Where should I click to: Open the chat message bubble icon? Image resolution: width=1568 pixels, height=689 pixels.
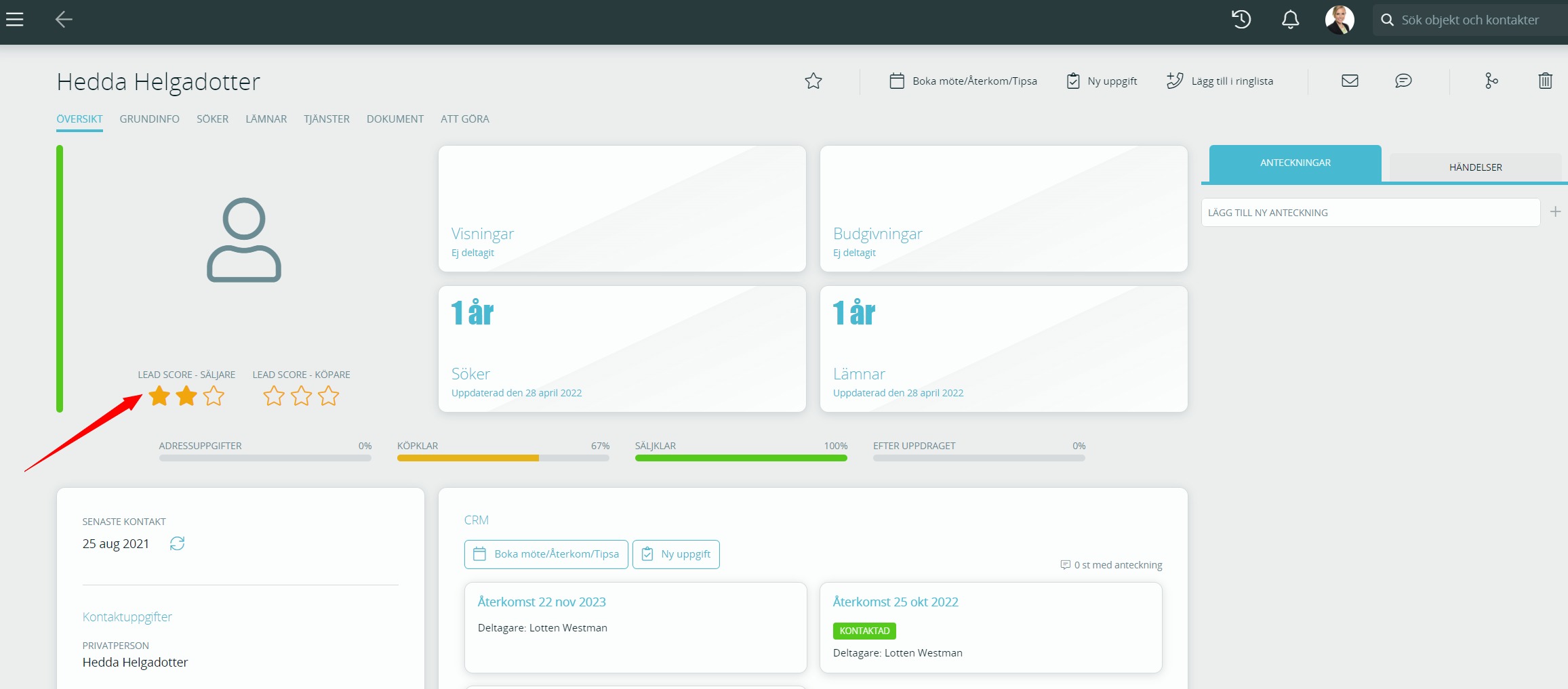[1403, 81]
